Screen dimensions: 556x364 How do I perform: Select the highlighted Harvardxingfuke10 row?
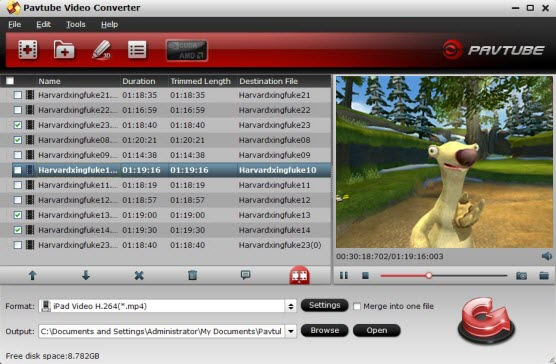(x=172, y=170)
